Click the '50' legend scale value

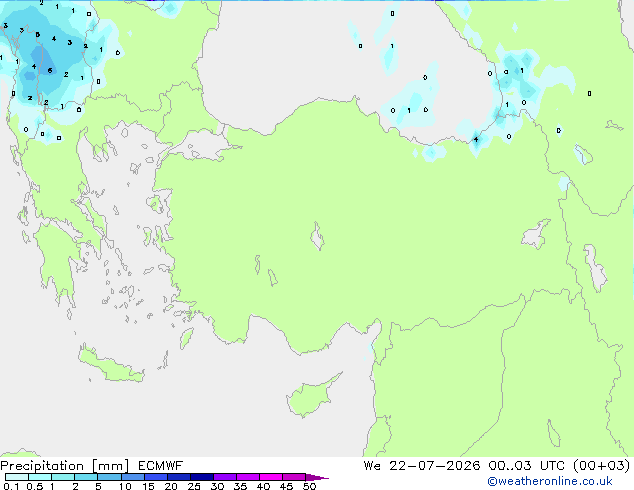point(310,486)
